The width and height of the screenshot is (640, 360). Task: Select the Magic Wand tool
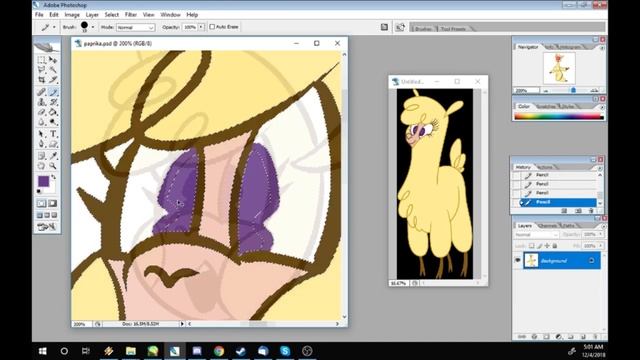[53, 70]
